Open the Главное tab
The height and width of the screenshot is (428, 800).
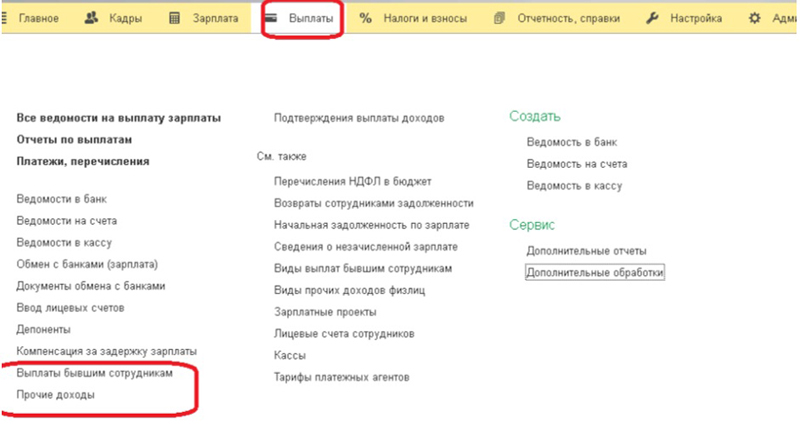39,18
